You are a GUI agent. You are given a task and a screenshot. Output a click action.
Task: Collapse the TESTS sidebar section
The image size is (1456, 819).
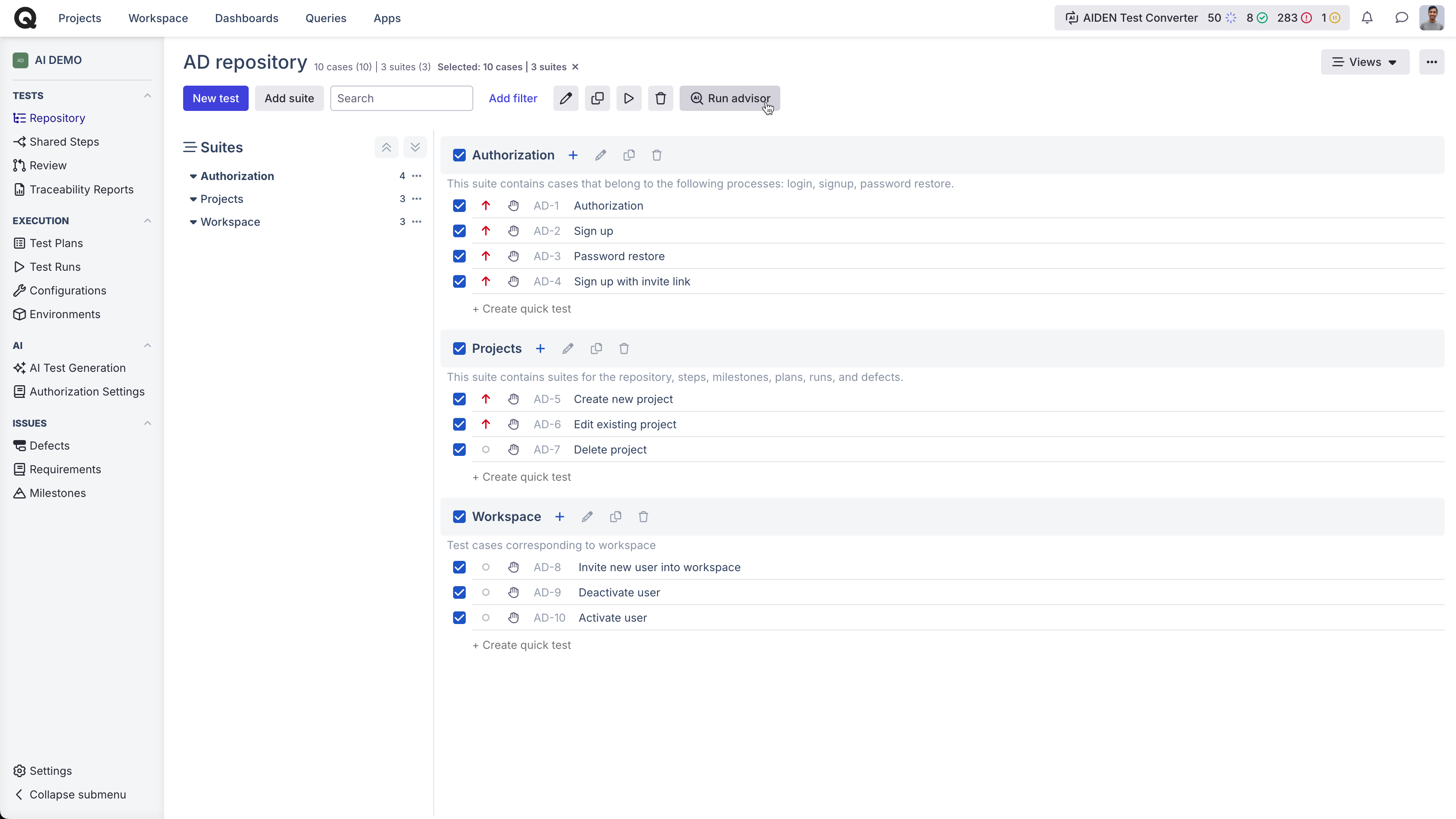148,96
